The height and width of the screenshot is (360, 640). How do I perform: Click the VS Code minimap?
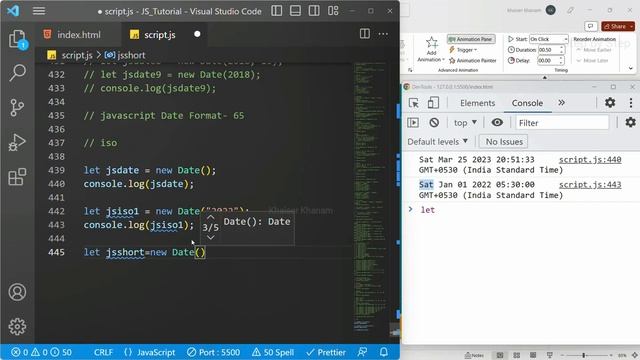(371, 196)
